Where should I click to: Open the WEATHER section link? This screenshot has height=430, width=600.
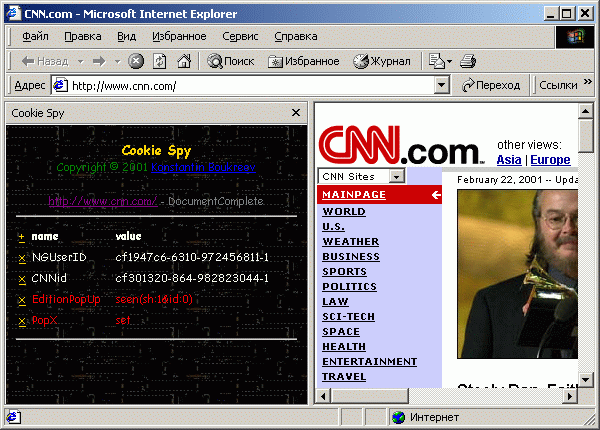tap(351, 241)
